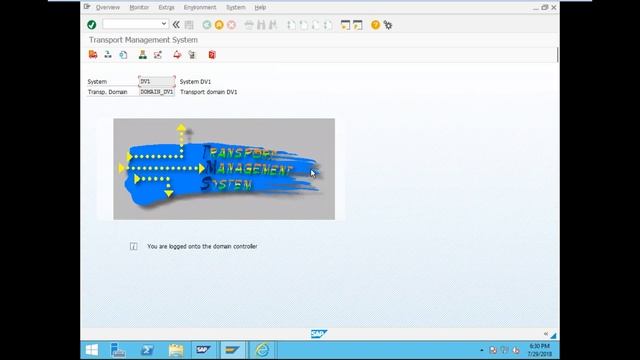The height and width of the screenshot is (360, 640).
Task: Click the green Back arrow icon
Action: 207,25
